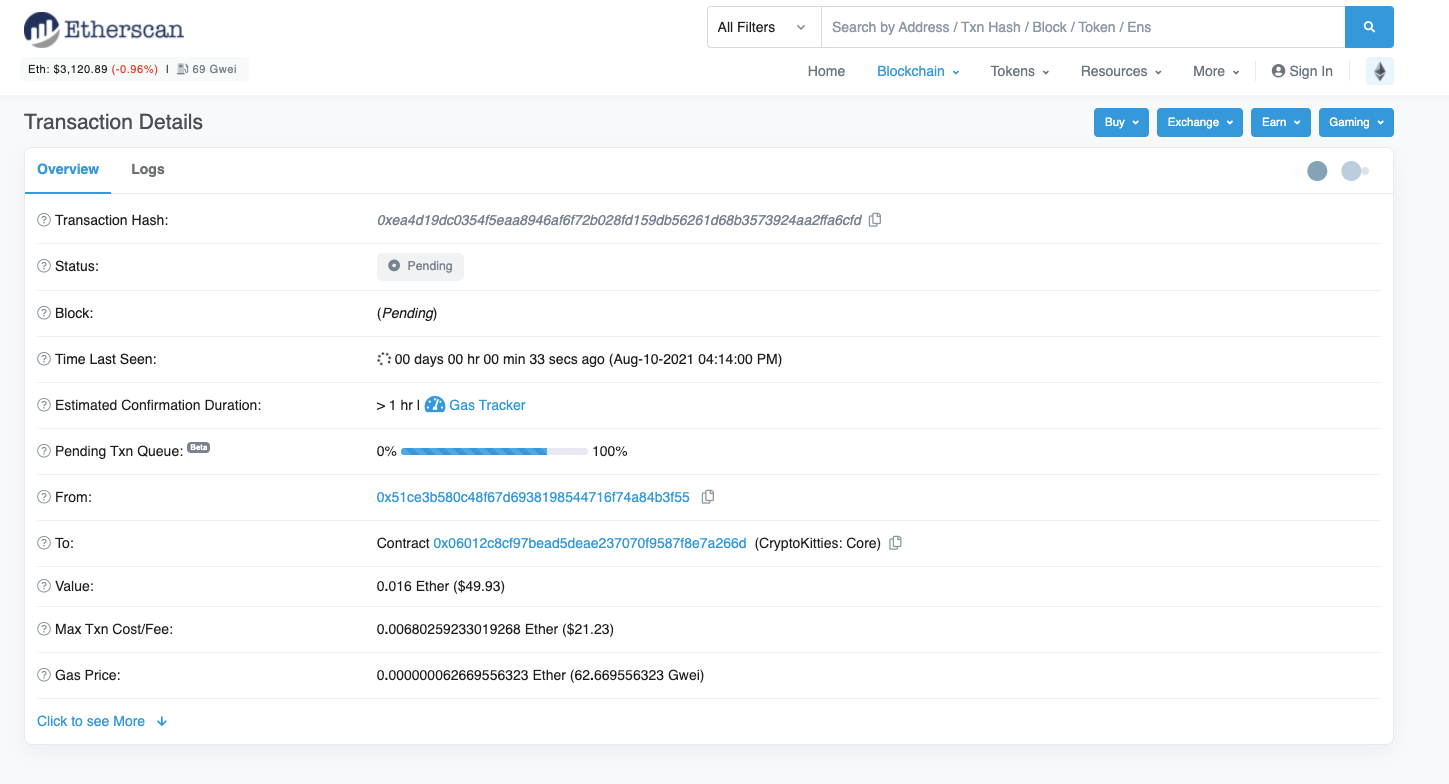
Task: Click the 62.669556323 Gwei gas price text
Action: pyautogui.click(x=637, y=675)
